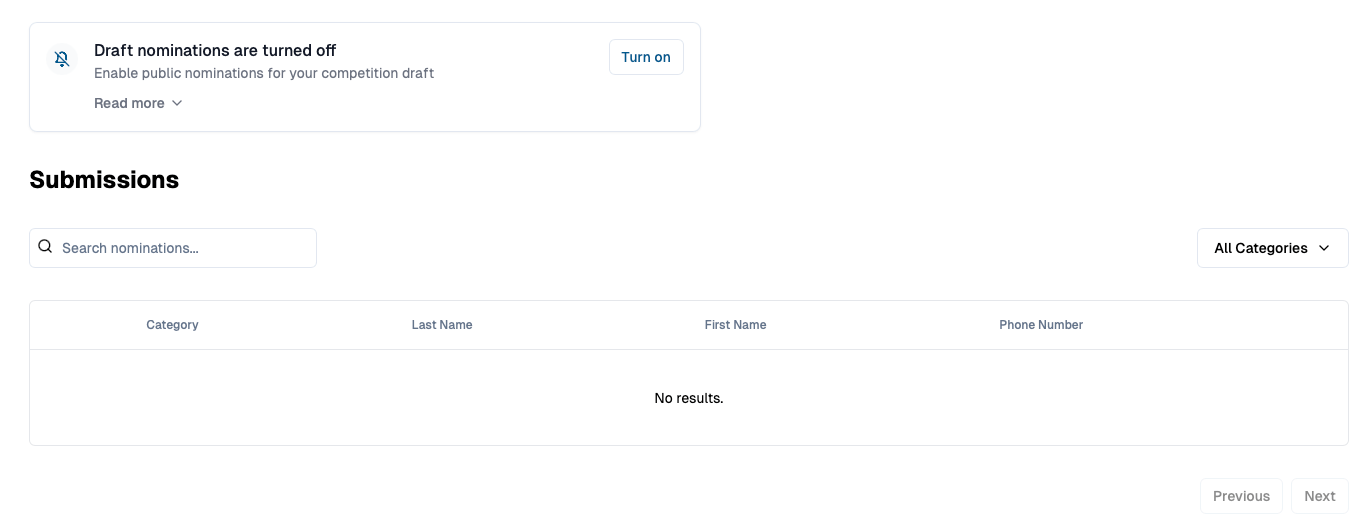Click the Submissions heading

click(104, 180)
